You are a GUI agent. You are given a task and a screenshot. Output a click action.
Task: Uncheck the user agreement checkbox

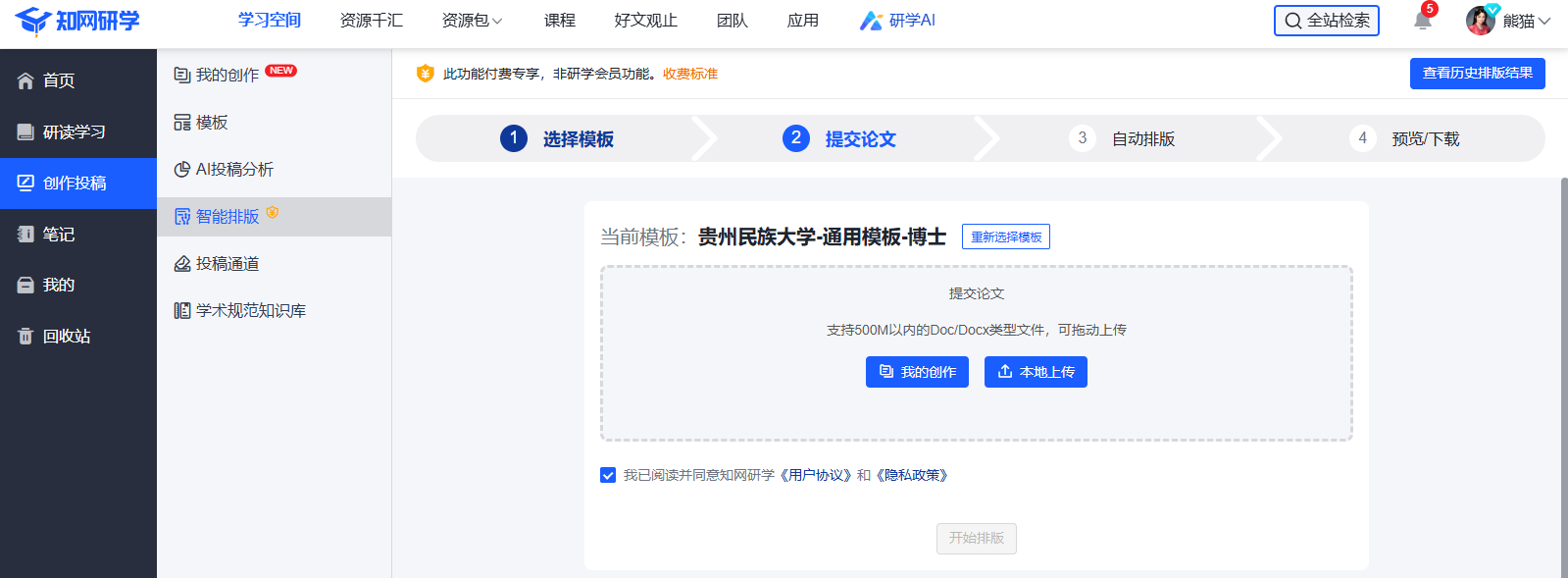click(608, 475)
